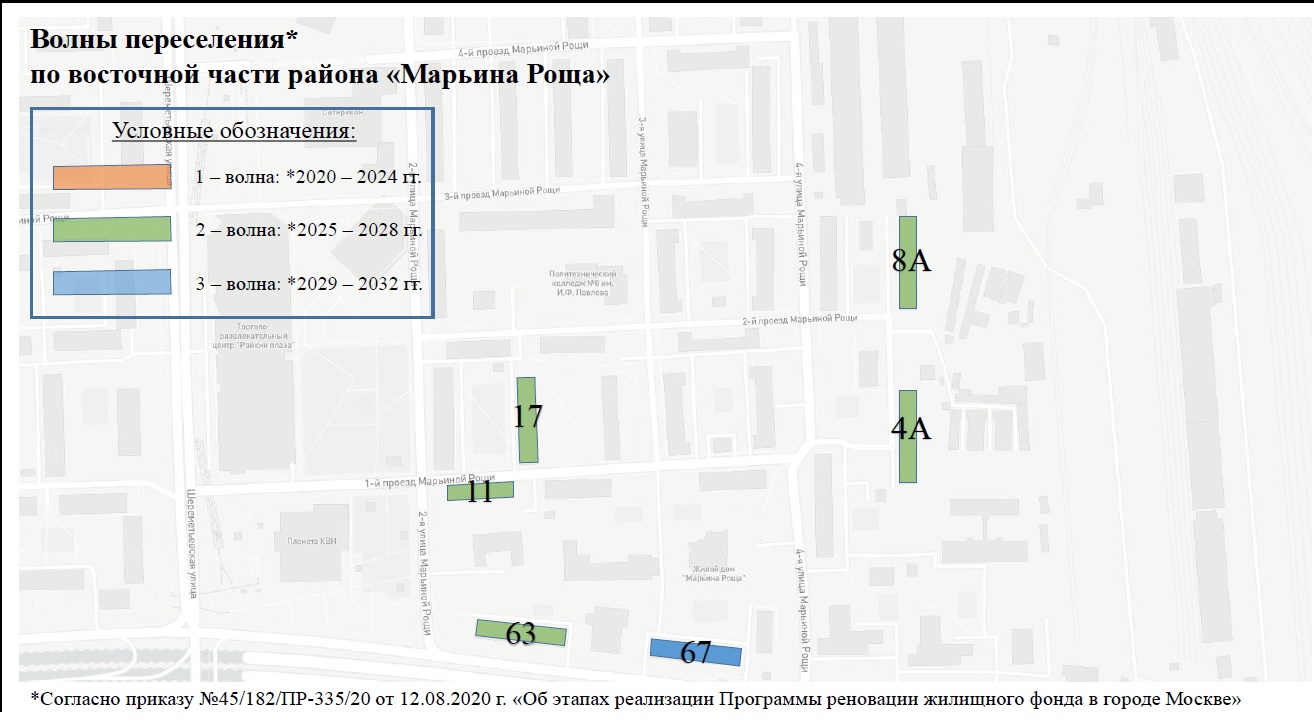
Task: Click the 'Жилой дом Марьина Роща' map label
Action: 713,573
